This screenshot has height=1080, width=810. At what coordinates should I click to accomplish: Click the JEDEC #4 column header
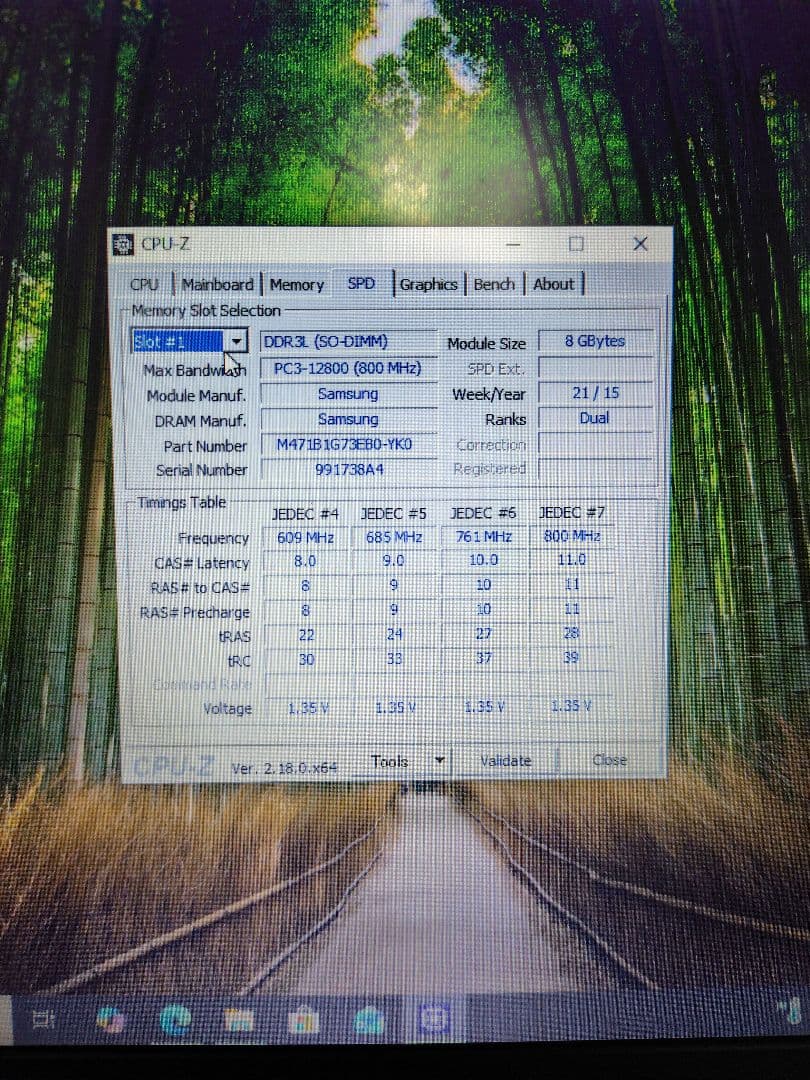(x=305, y=515)
